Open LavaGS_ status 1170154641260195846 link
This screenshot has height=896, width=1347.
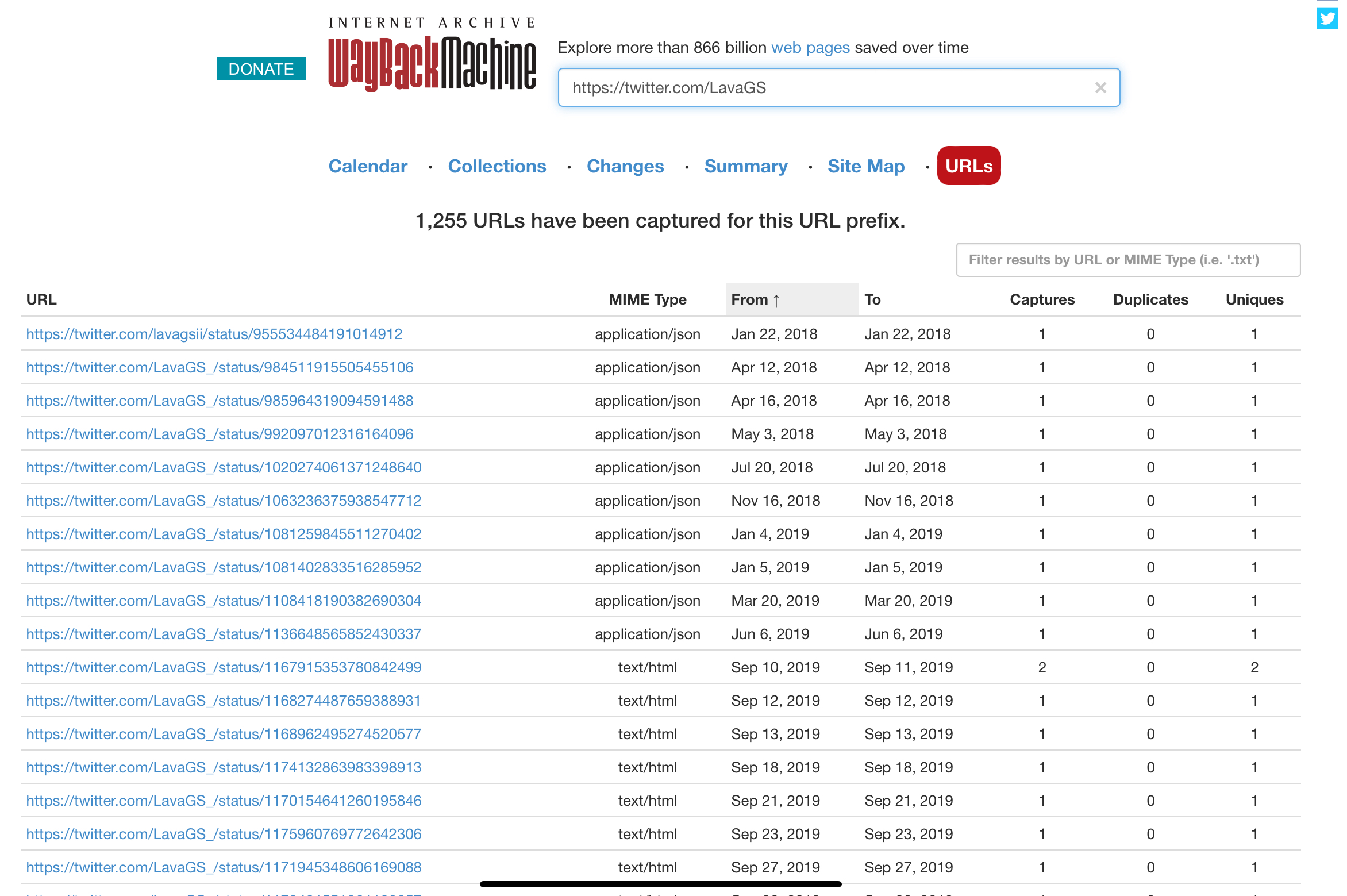click(x=224, y=801)
